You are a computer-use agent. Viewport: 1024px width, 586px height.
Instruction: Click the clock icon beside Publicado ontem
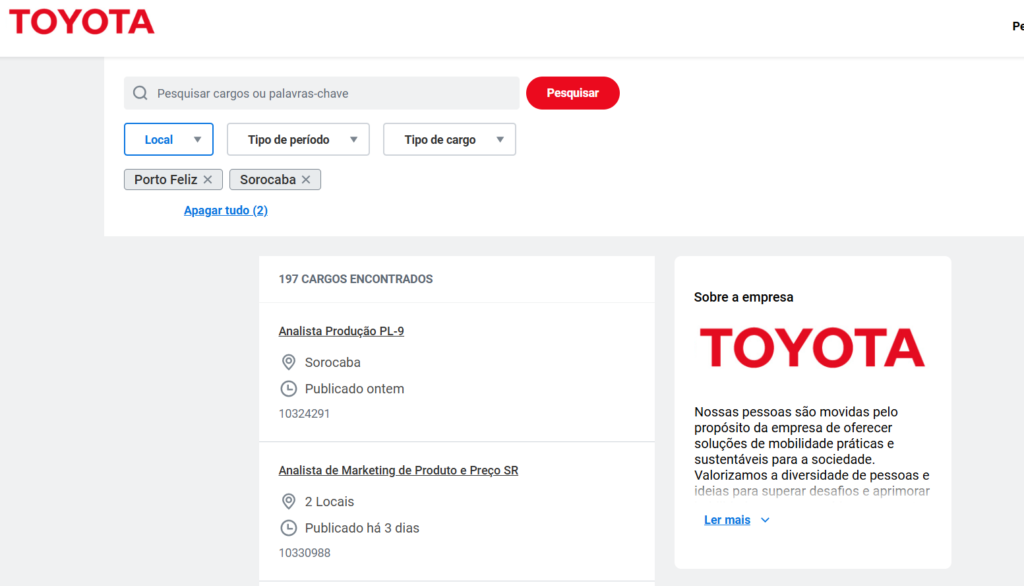(289, 389)
